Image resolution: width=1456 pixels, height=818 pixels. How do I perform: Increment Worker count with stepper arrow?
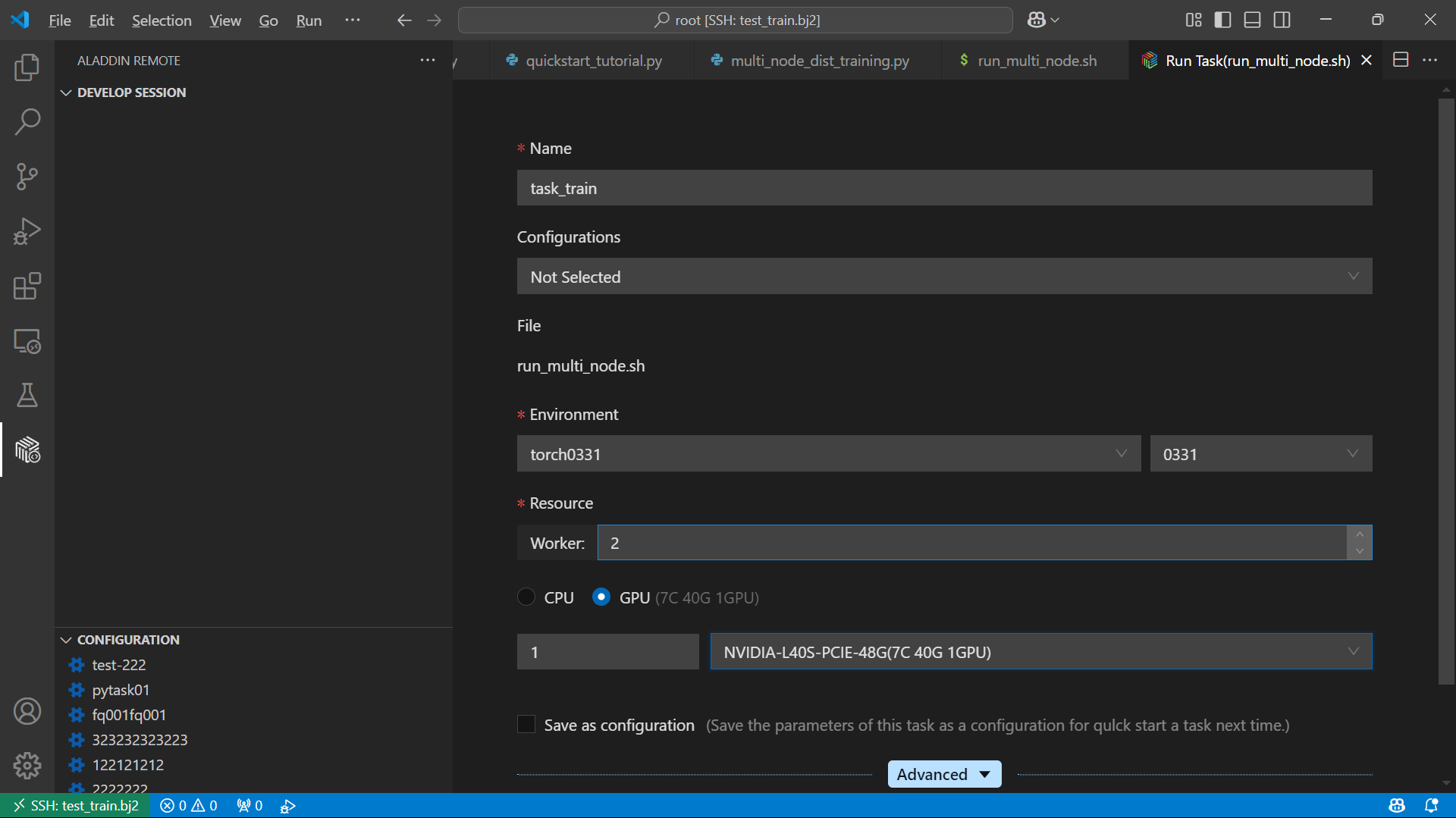(1360, 534)
